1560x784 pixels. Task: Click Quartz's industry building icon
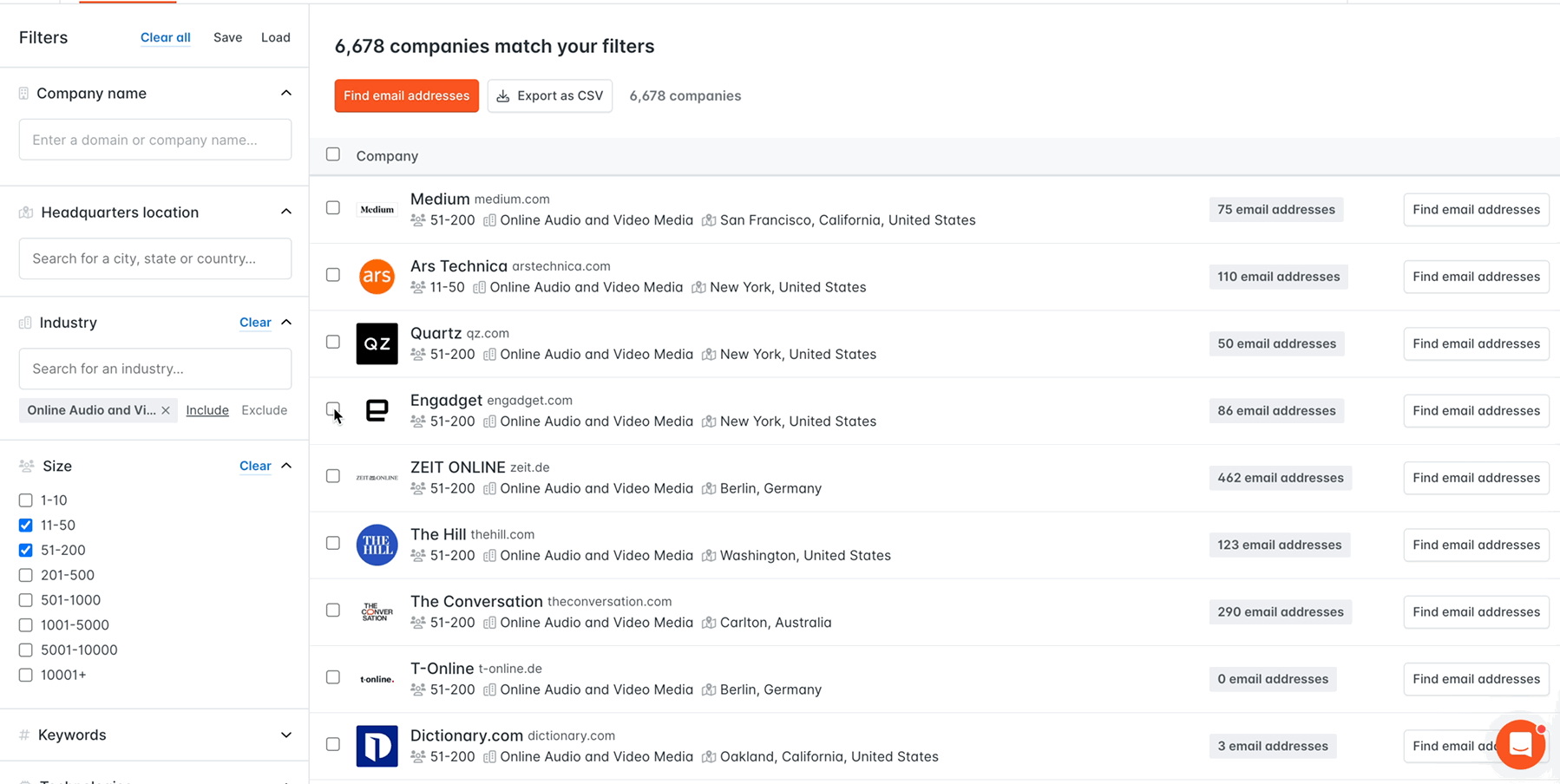pyautogui.click(x=489, y=355)
